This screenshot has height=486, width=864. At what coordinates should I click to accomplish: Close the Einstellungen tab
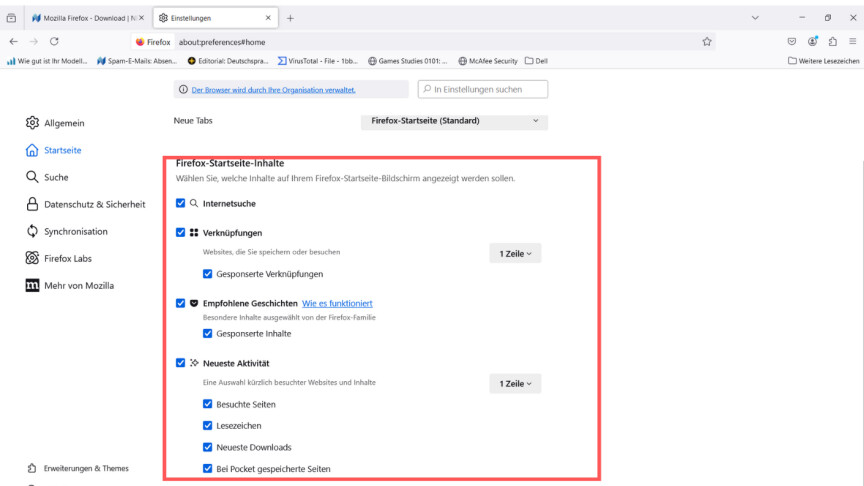(x=268, y=18)
